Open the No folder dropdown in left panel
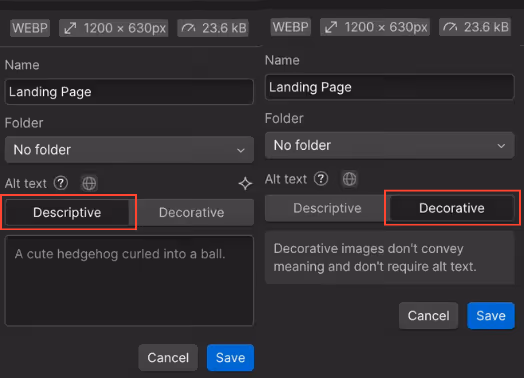The height and width of the screenshot is (378, 524). 129,150
